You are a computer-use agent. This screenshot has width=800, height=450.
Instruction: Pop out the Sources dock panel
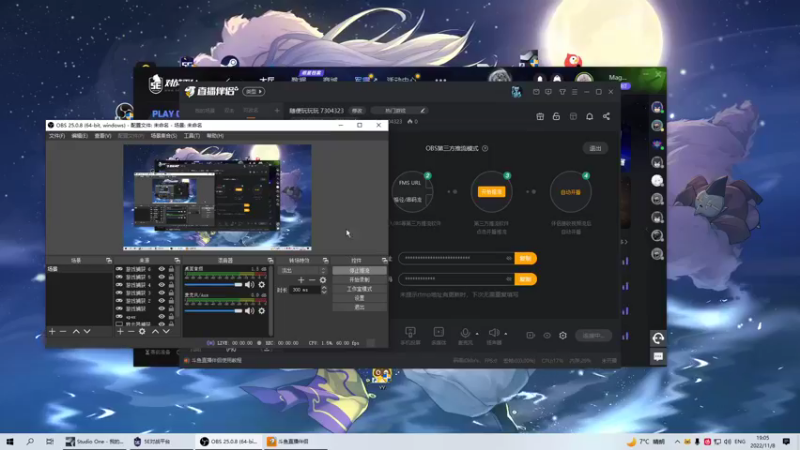point(177,261)
